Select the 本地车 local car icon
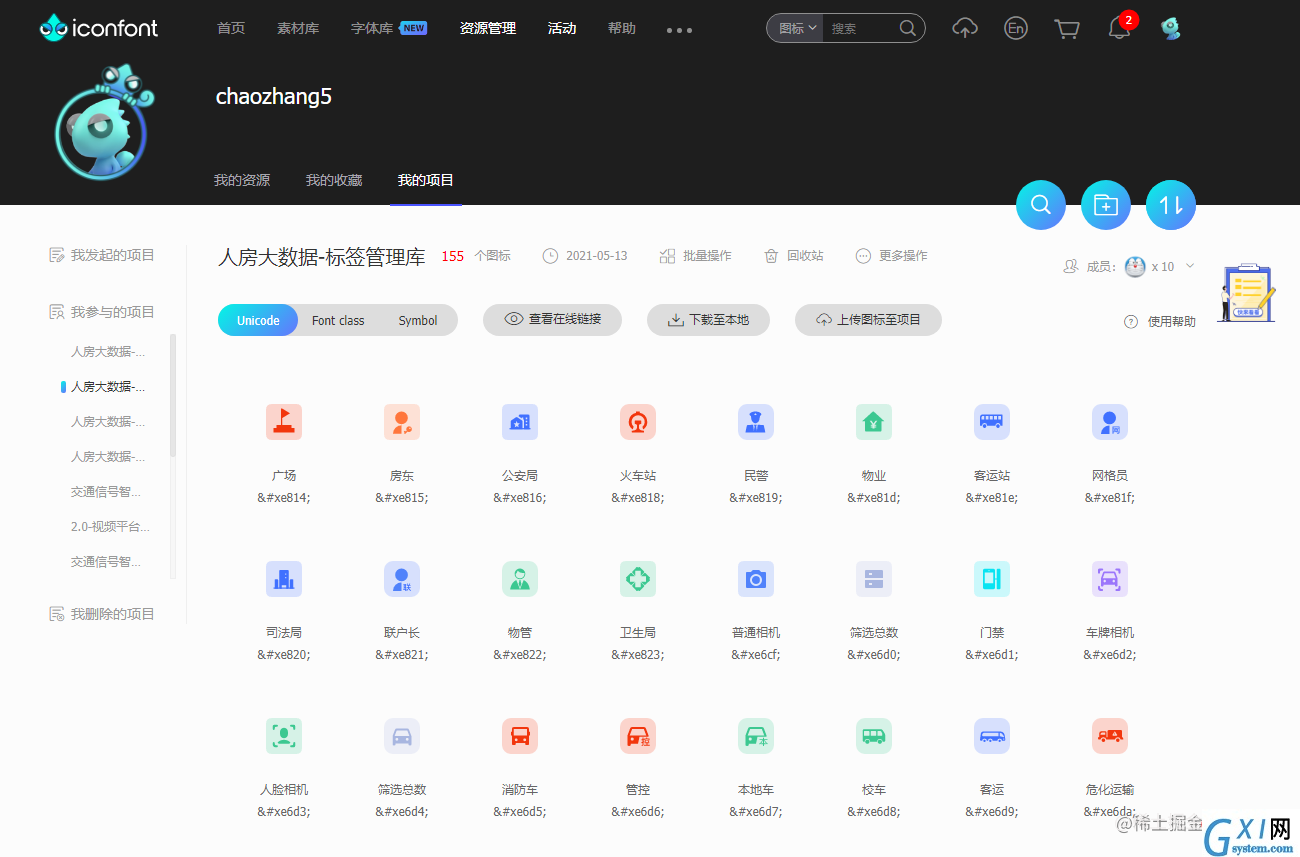 click(756, 736)
